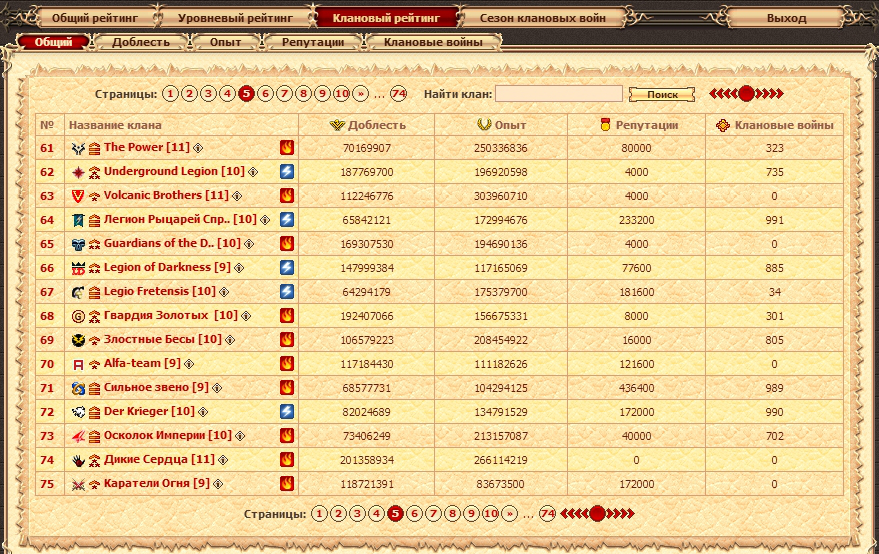879x554 pixels.
Task: Select the Репутации sub-tab
Action: (x=312, y=42)
